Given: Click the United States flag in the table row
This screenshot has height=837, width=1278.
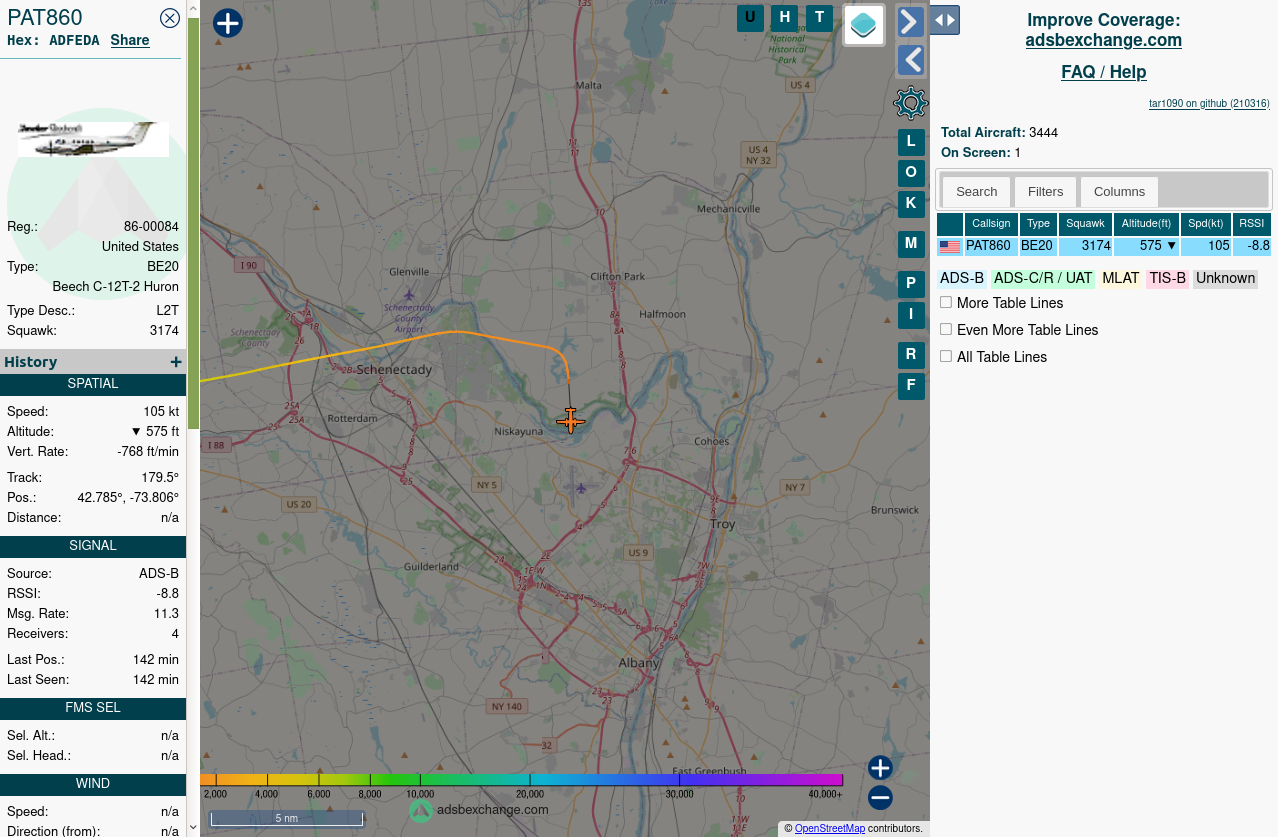Looking at the screenshot, I should [x=950, y=246].
